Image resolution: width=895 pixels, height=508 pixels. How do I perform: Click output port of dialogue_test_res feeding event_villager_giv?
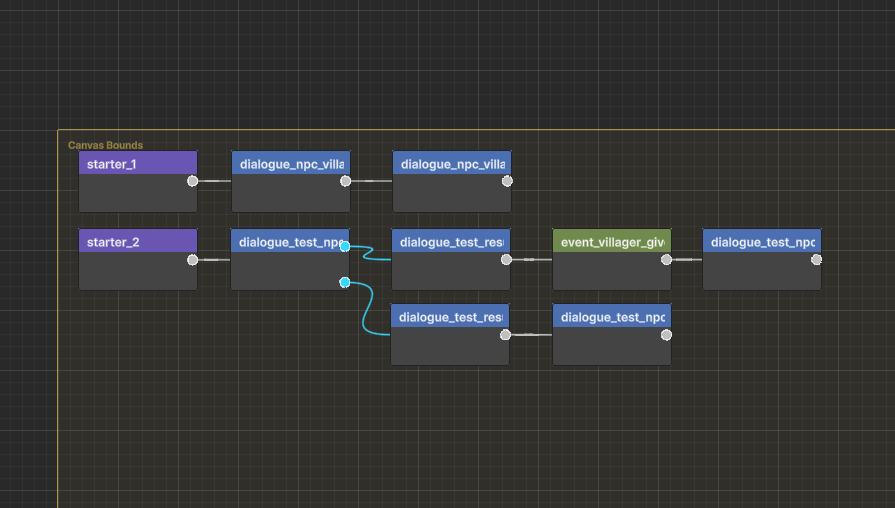coord(506,260)
